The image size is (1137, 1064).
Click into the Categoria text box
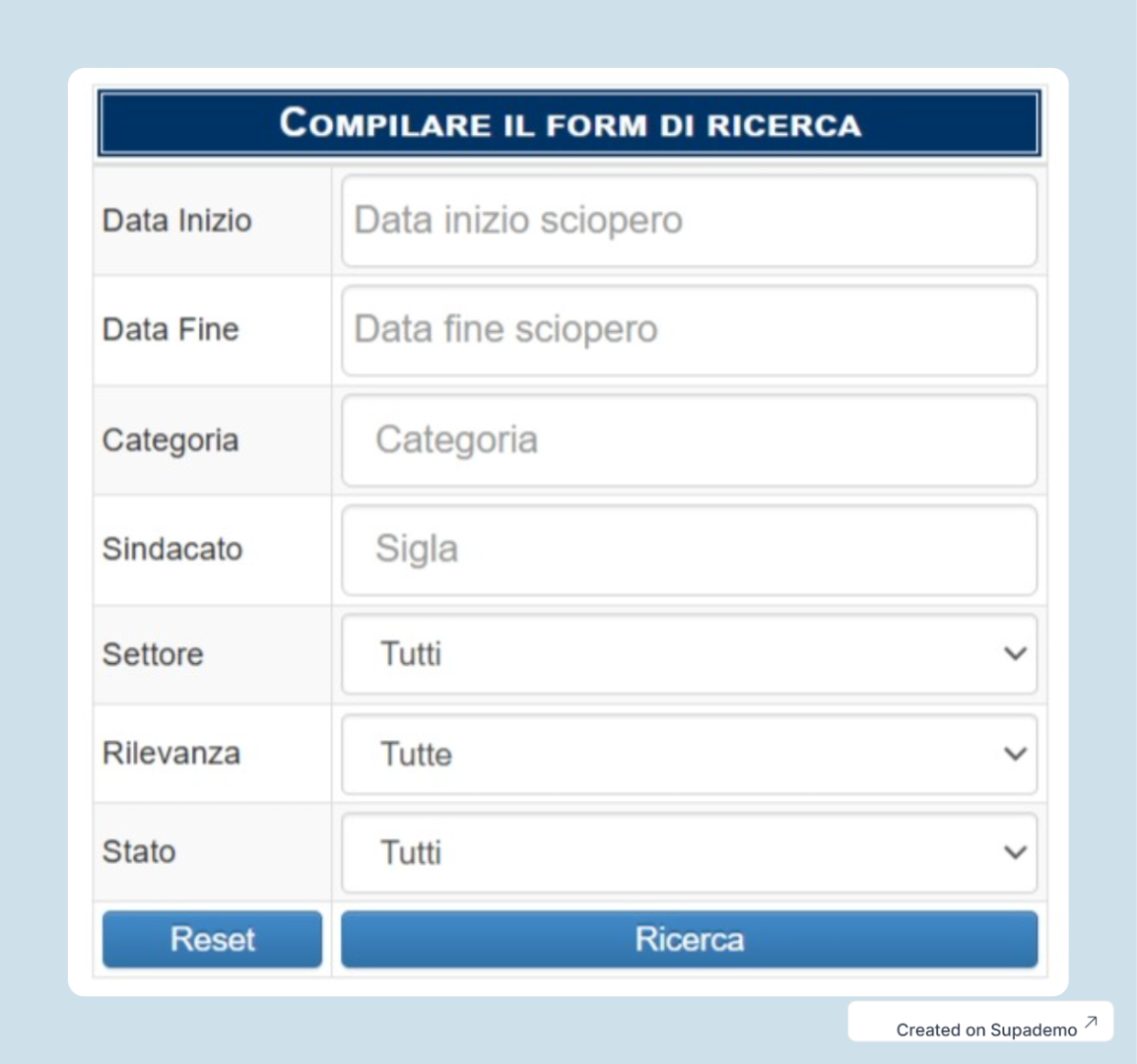pyautogui.click(x=689, y=440)
